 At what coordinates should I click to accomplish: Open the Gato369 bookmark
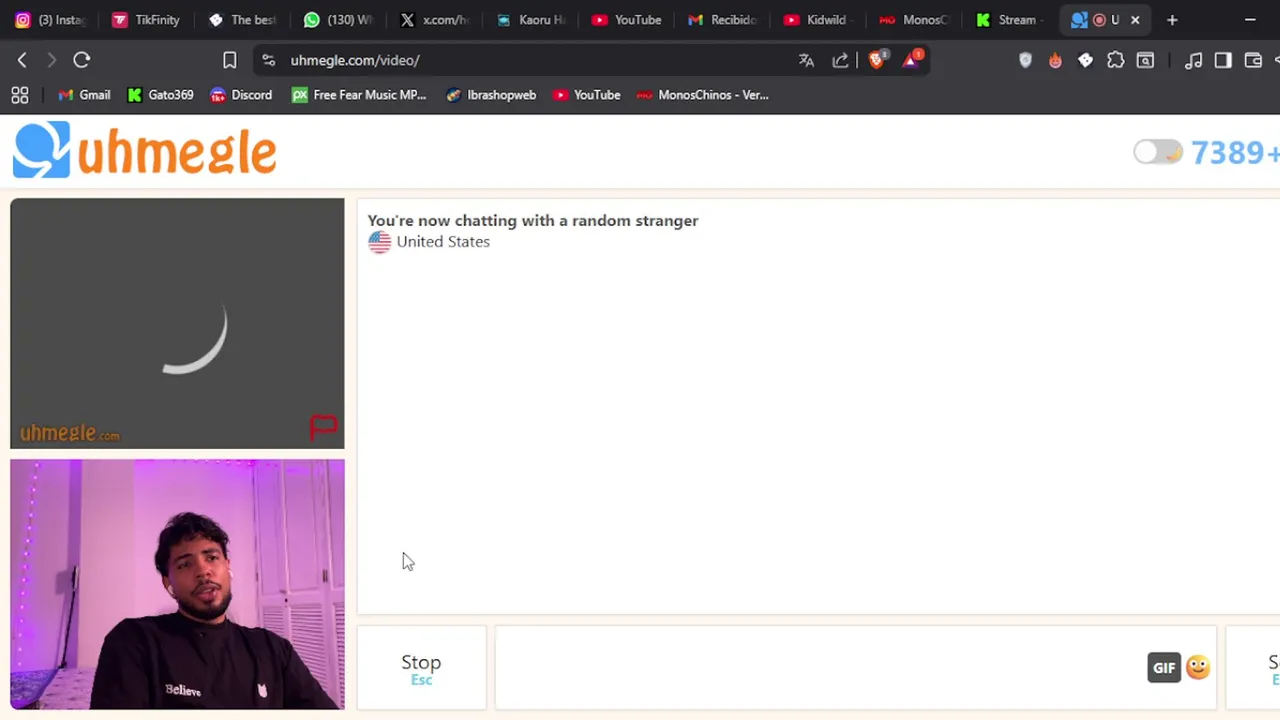(160, 95)
